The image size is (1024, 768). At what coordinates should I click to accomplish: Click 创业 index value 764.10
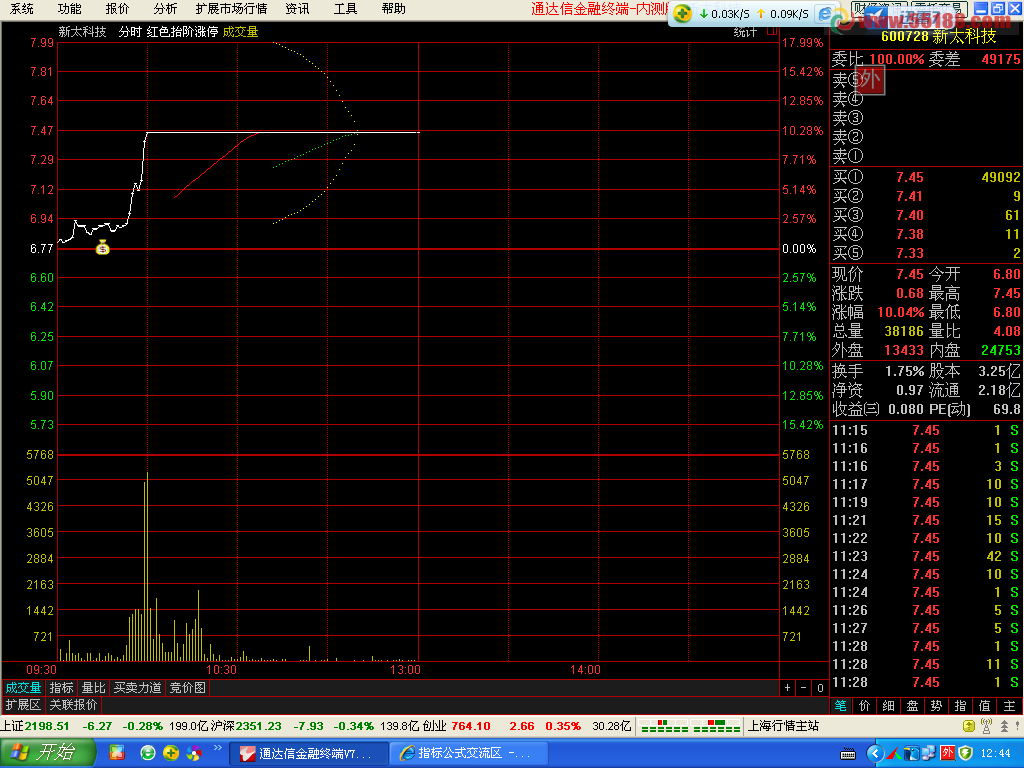[470, 726]
